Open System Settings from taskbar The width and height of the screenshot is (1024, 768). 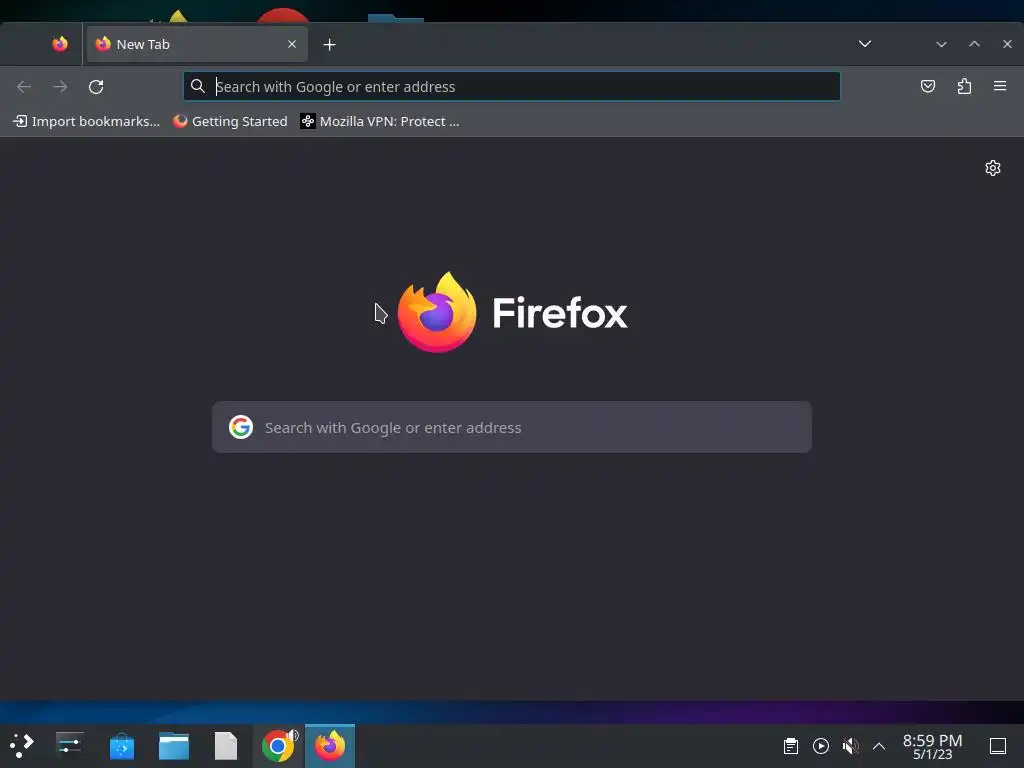69,746
